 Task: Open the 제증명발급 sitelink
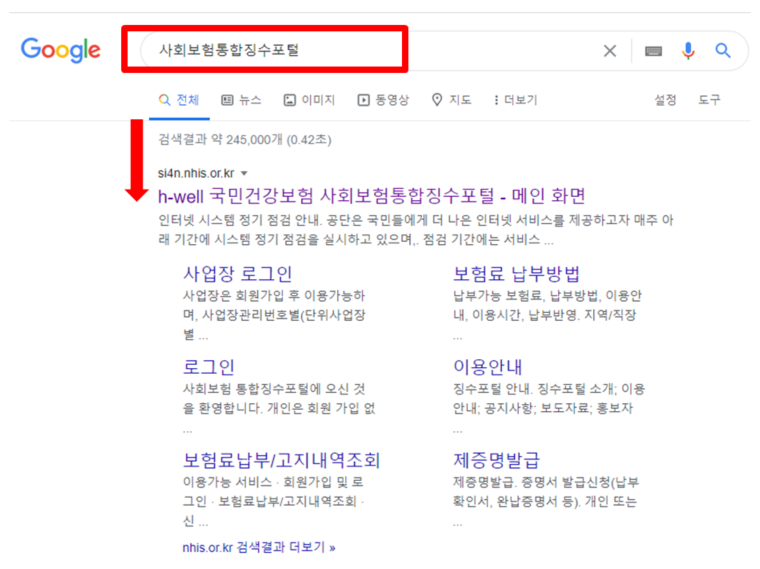click(496, 460)
